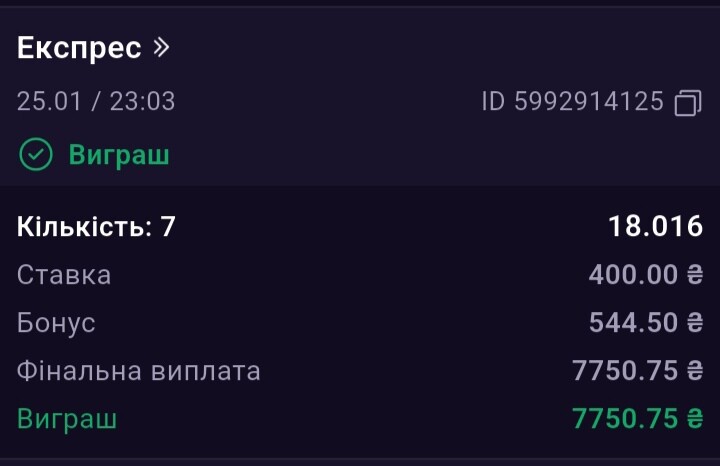Click the hryvnia symbol after 400.00

695,275
